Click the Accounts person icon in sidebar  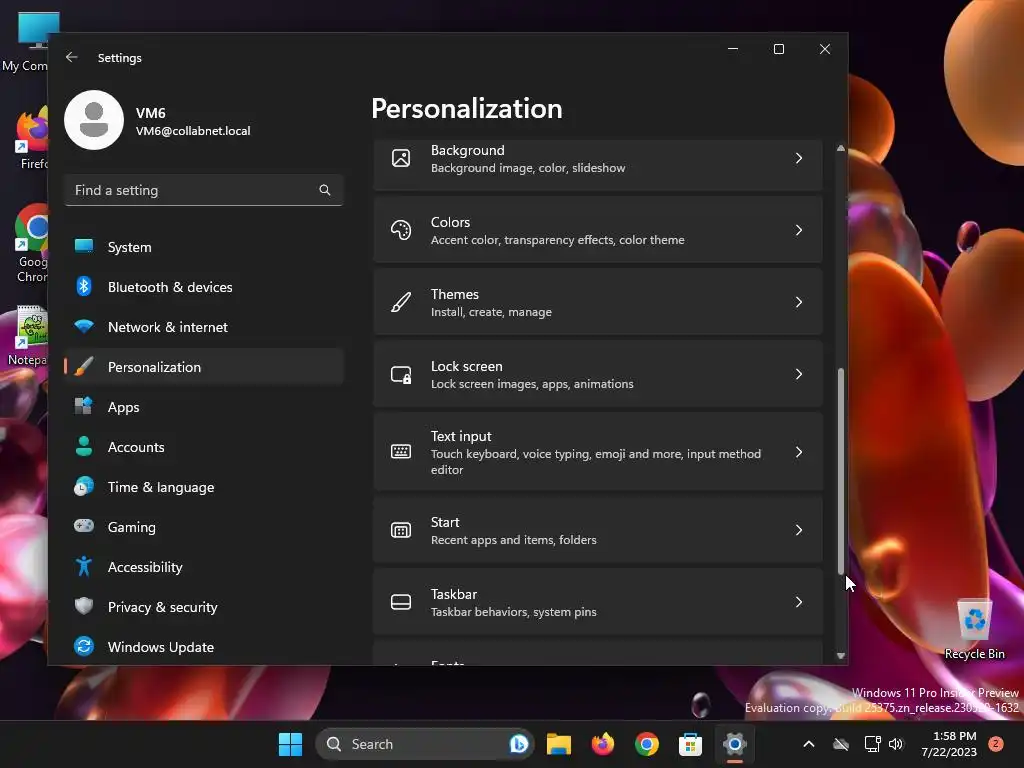pos(84,447)
